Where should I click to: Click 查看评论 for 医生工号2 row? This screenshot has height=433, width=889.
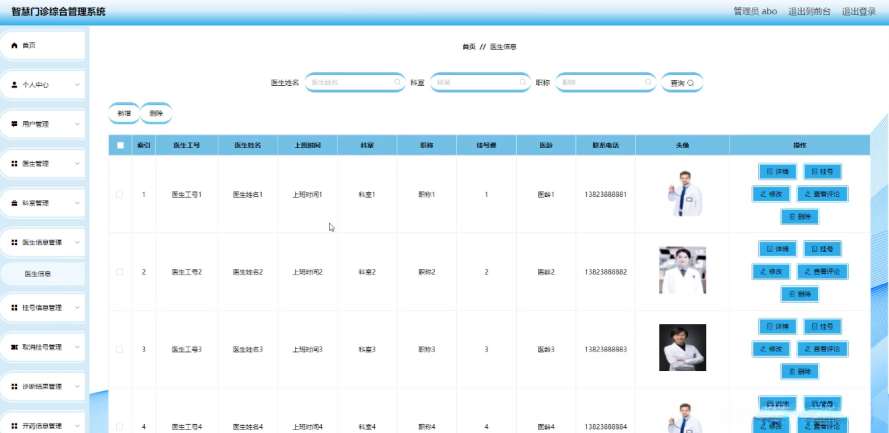click(822, 271)
